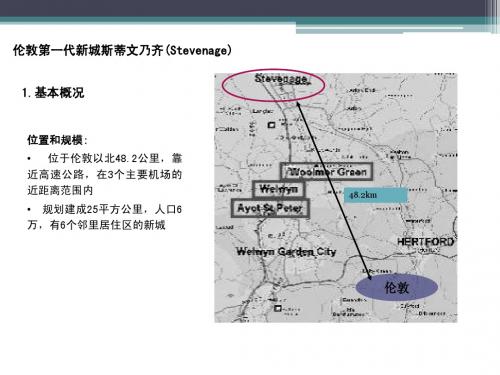Screen dimensions: 500x375
Task: Click the Stevenage text label on the map
Action: pos(281,79)
